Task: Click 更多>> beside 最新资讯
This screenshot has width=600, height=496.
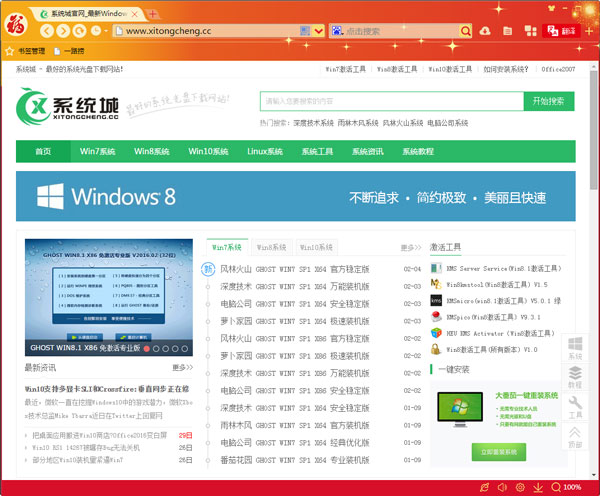Action: [x=183, y=368]
